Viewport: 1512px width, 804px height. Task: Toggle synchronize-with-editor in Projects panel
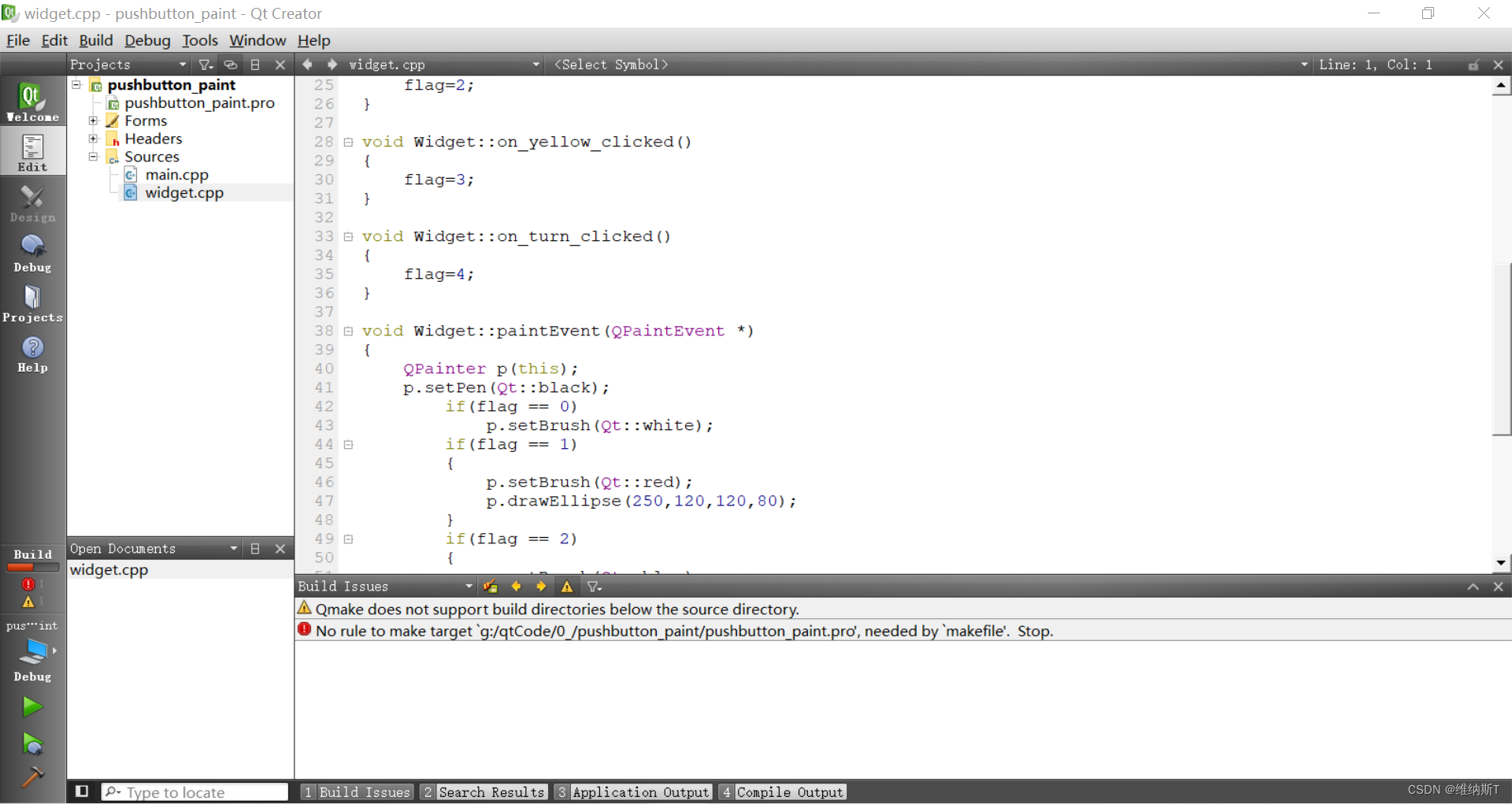click(x=230, y=65)
